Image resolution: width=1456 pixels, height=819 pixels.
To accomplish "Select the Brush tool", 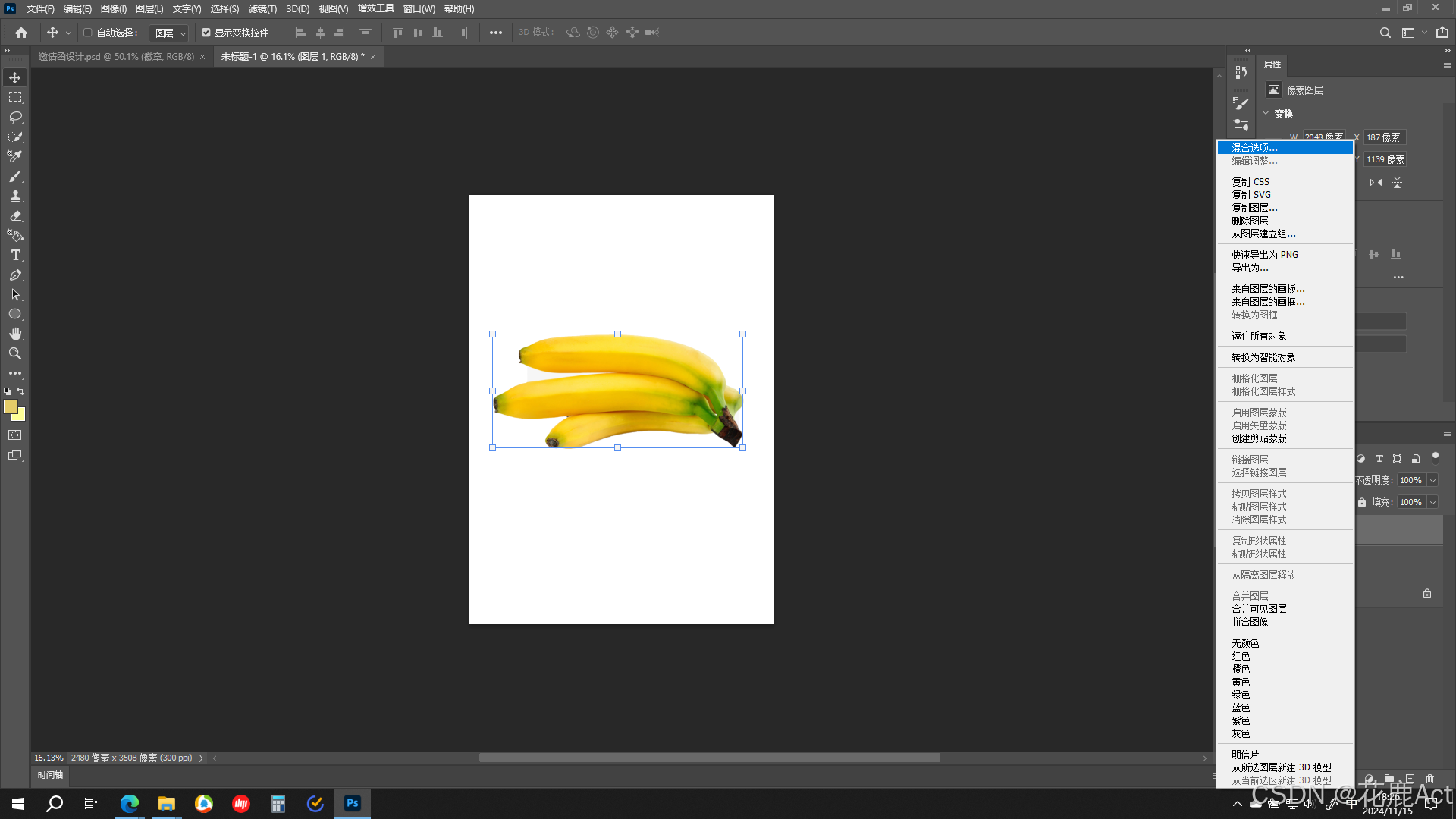I will click(15, 176).
